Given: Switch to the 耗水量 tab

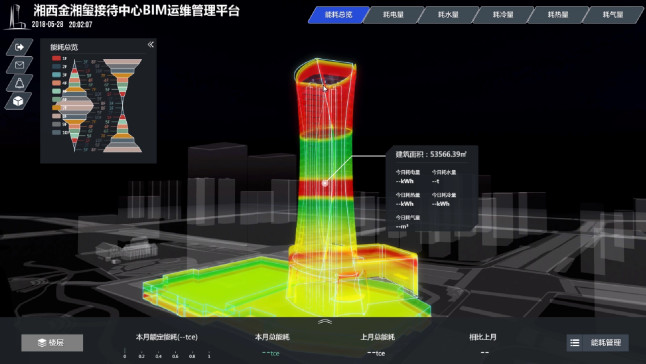Looking at the screenshot, I should 448,15.
